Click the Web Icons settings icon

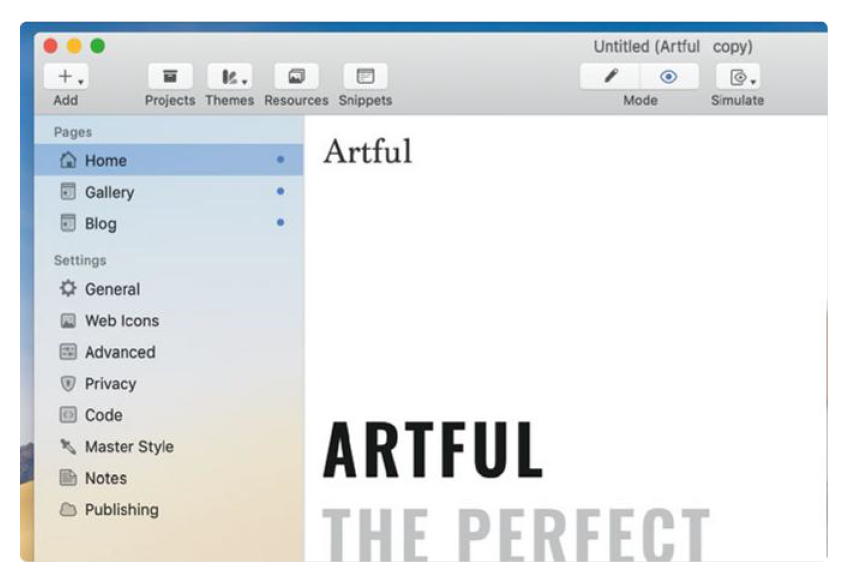pyautogui.click(x=68, y=321)
